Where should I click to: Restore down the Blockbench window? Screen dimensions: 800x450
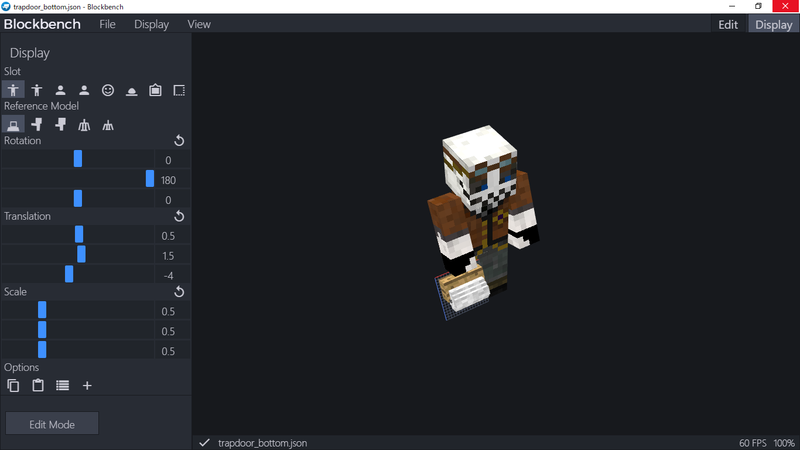tap(758, 6)
